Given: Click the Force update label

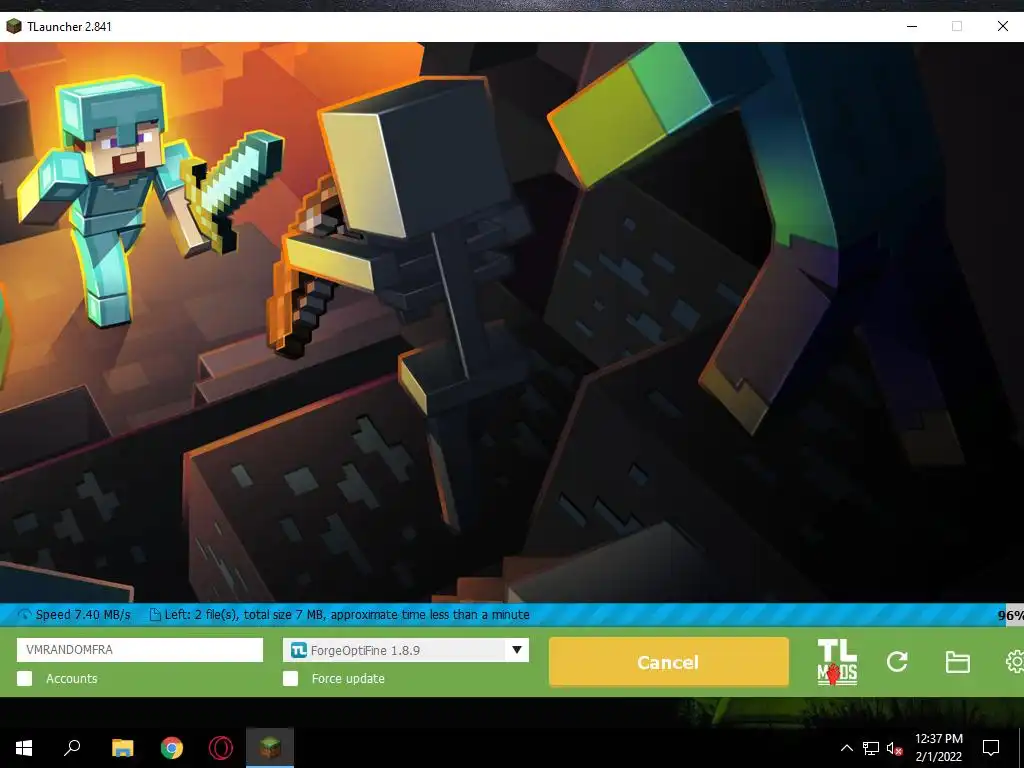Looking at the screenshot, I should coord(348,679).
